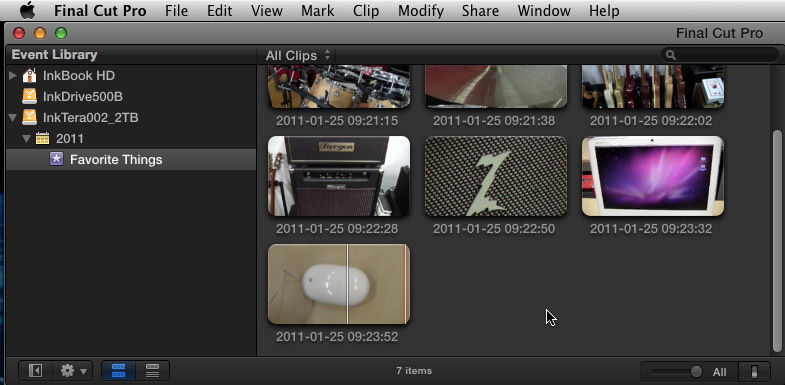Open the Modify menu
Image resolution: width=785 pixels, height=385 pixels.
421,11
